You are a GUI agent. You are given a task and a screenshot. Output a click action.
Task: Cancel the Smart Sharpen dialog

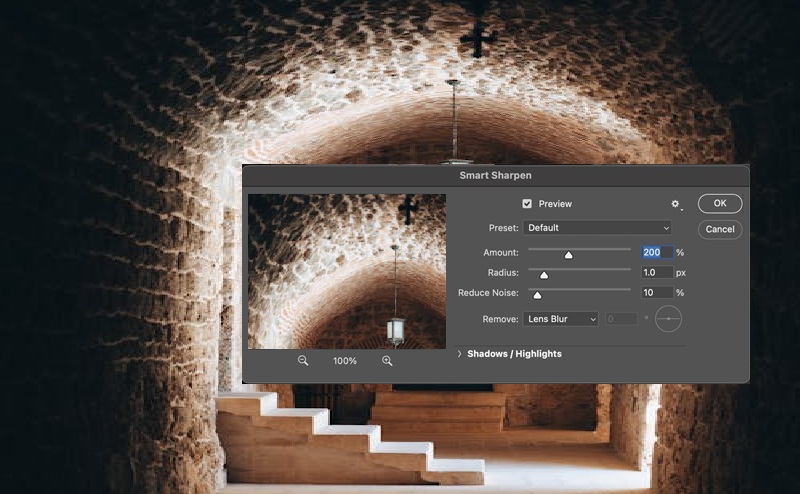pos(720,229)
